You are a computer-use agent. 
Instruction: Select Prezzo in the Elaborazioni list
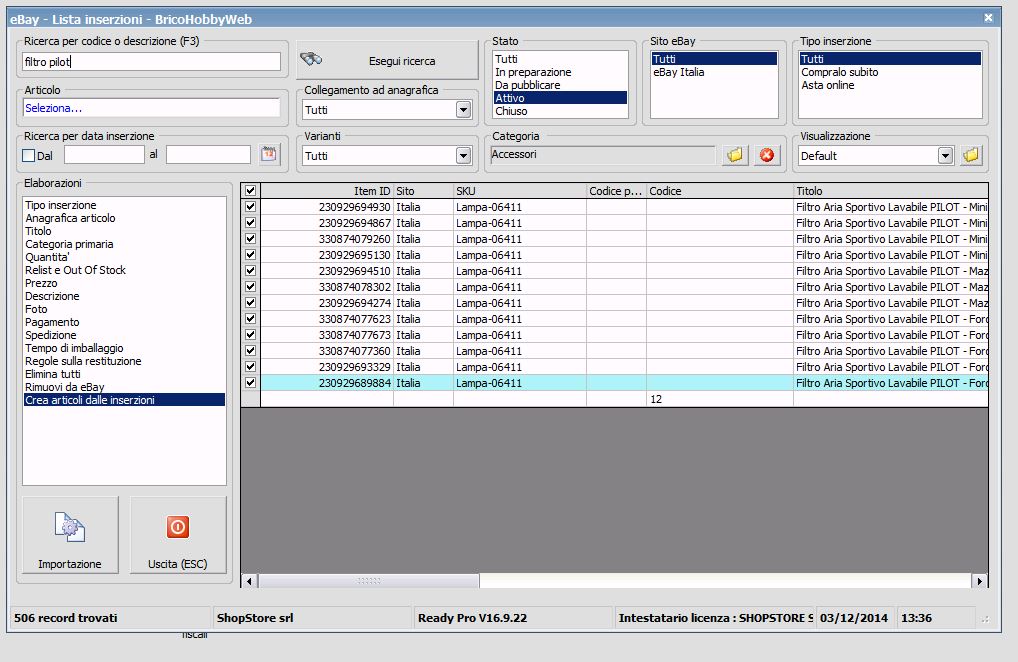pyautogui.click(x=40, y=283)
